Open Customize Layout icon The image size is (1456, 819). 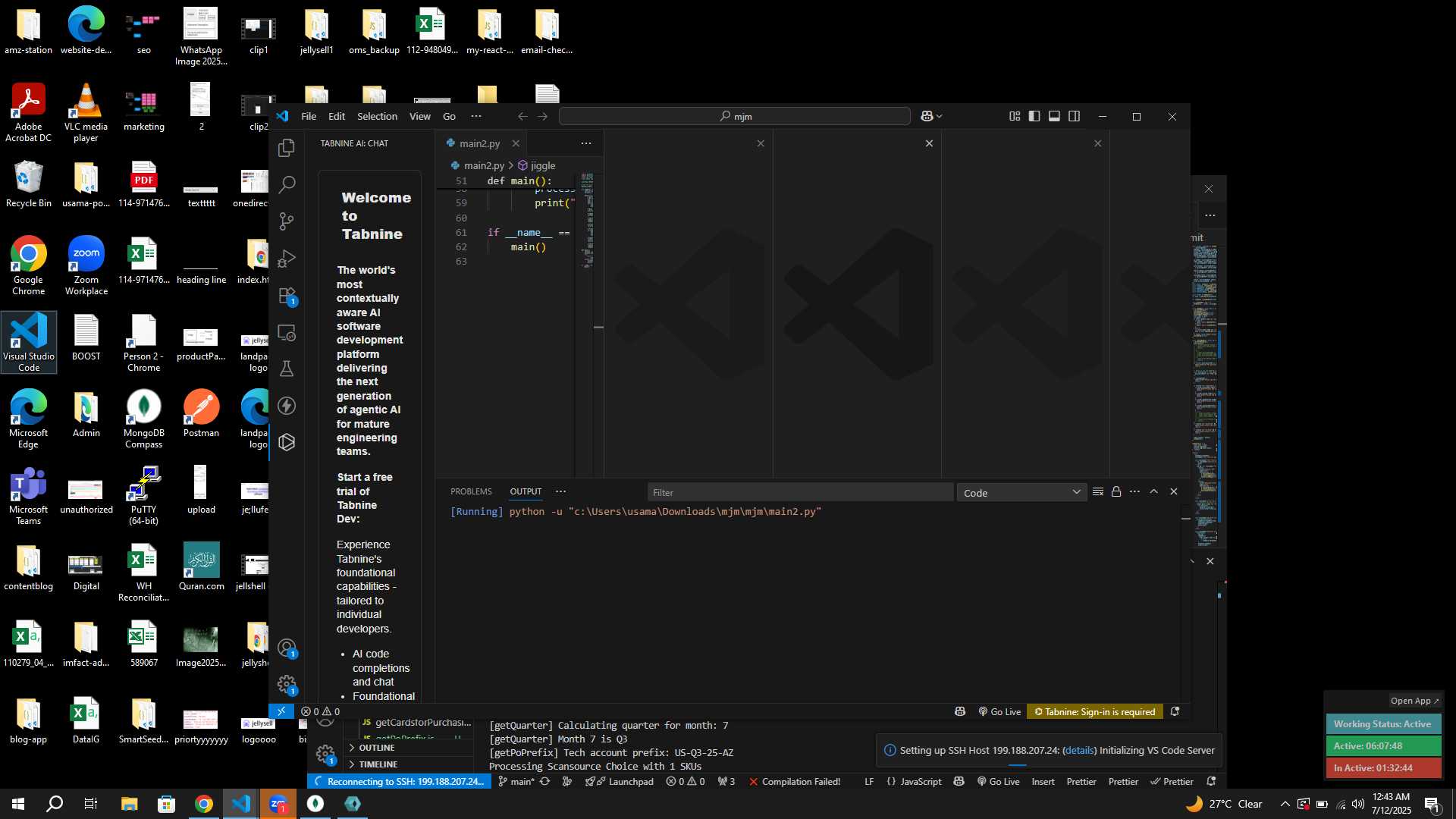[x=1015, y=116]
